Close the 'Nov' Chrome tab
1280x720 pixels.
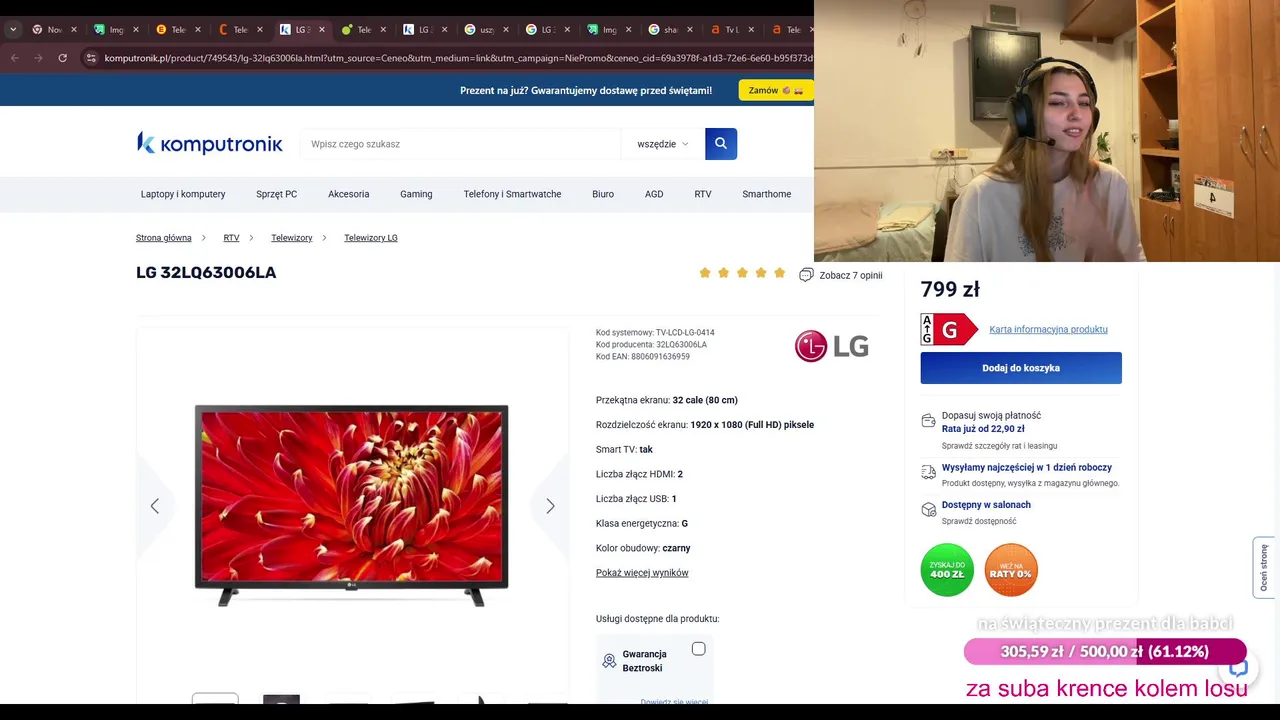[74, 30]
